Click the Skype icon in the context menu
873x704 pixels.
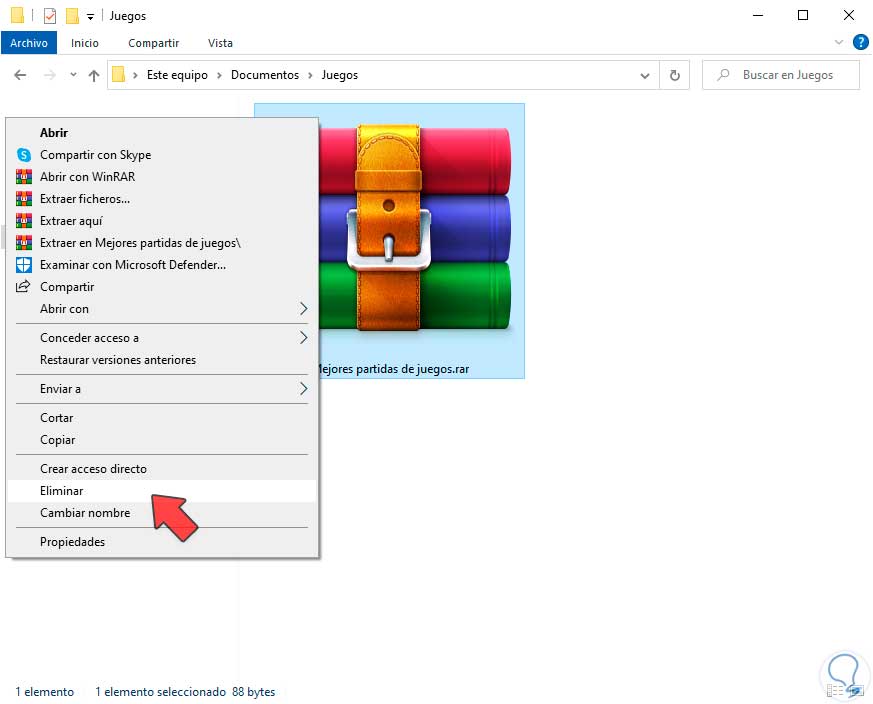(23, 155)
